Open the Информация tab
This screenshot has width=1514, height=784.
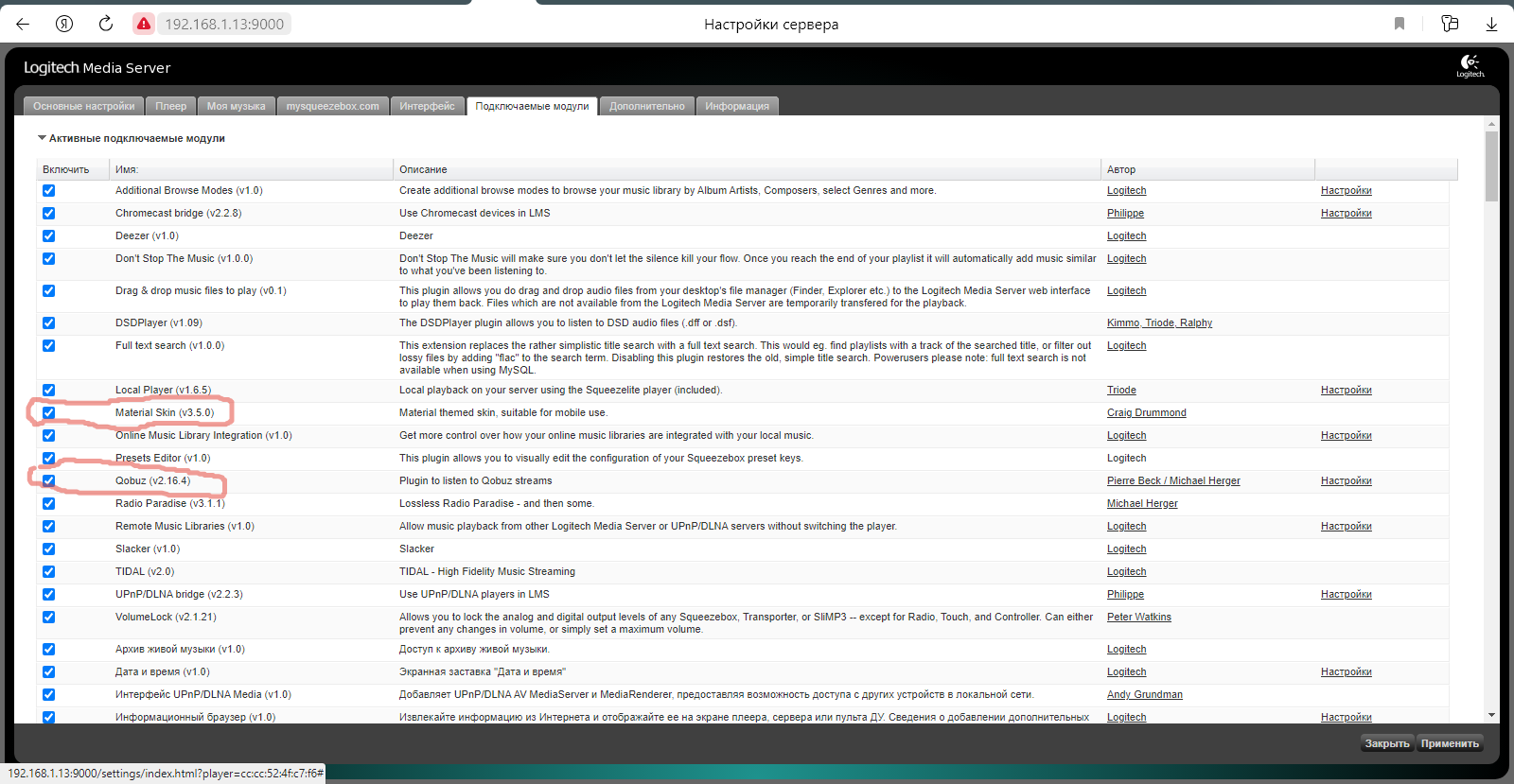pyautogui.click(x=737, y=106)
